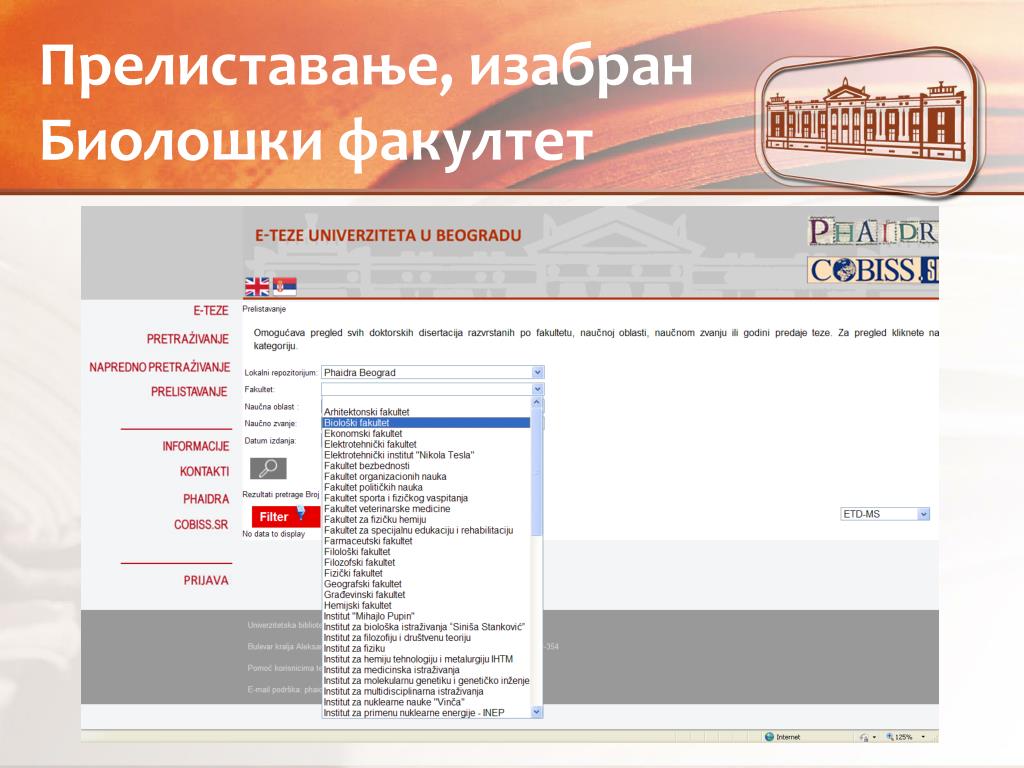
Task: Select Fakultet sporta i fizičkog vaspitanja
Action: (x=426, y=498)
